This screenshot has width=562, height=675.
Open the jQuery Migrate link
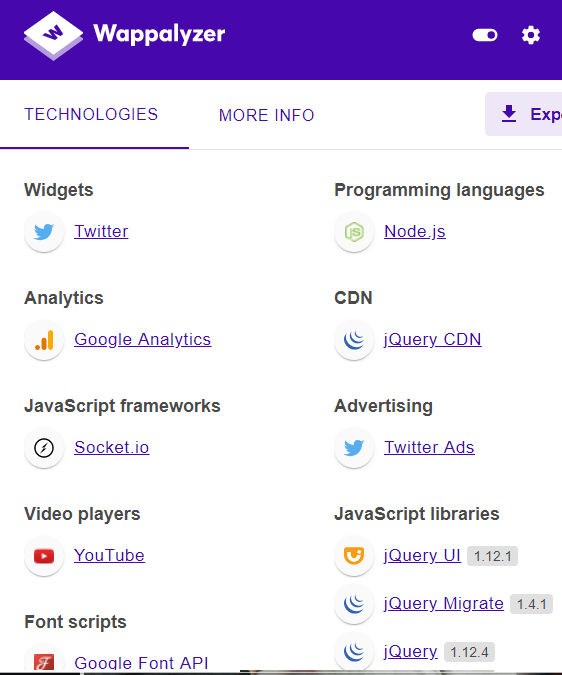444,604
